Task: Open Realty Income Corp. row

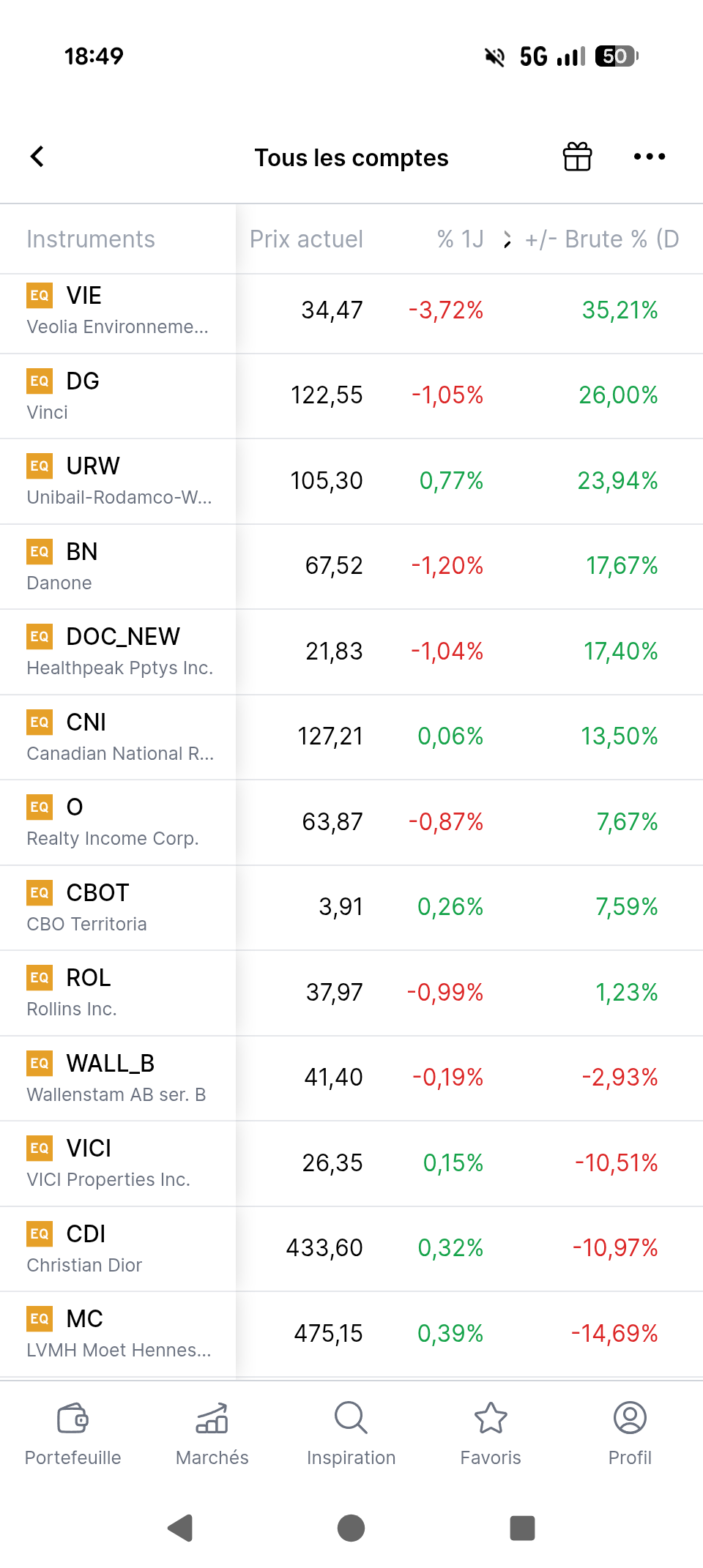Action: point(351,823)
